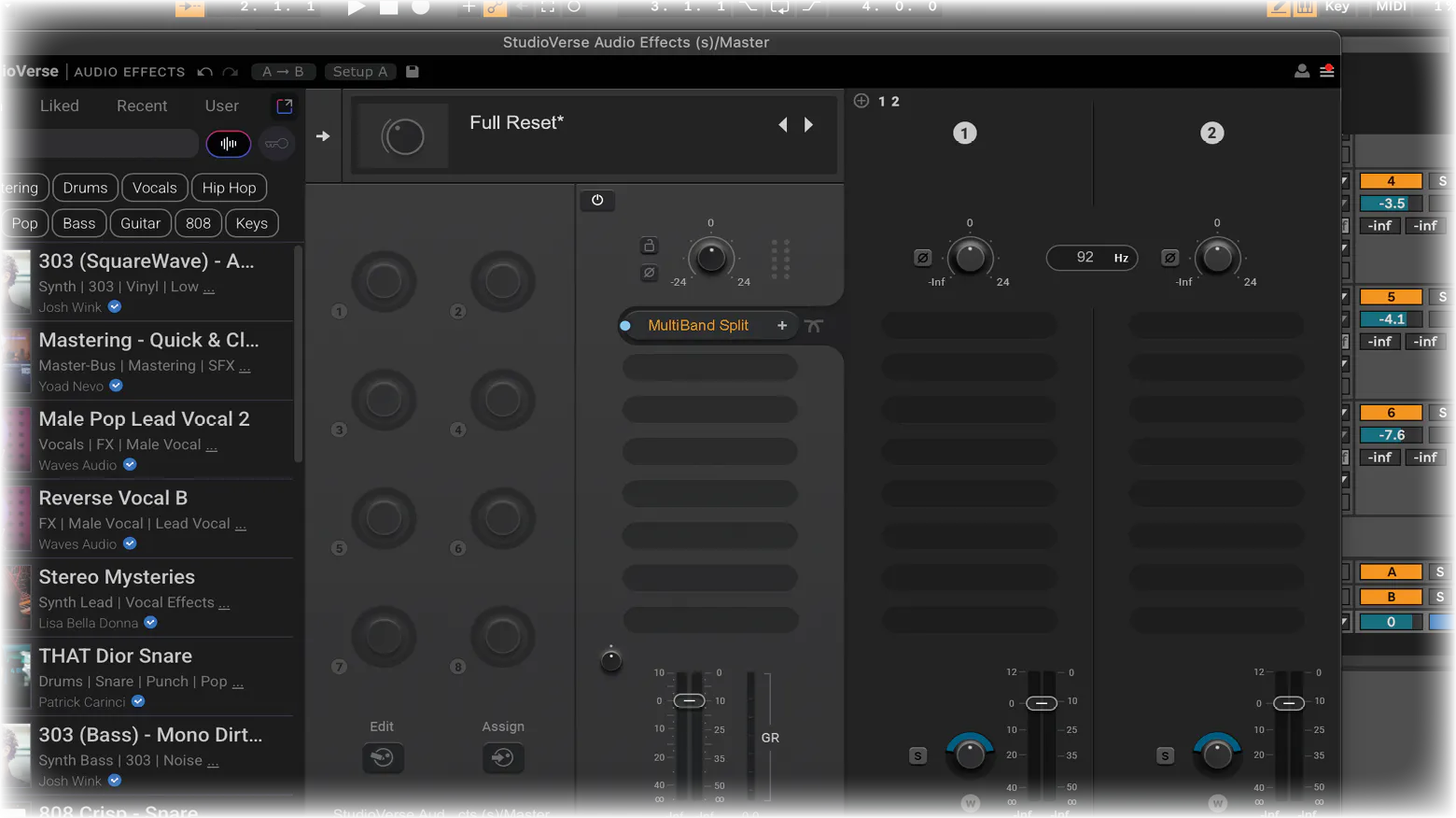Filter presets by the Hip Hop tag
Screen dimensions: 1456x818
point(230,188)
